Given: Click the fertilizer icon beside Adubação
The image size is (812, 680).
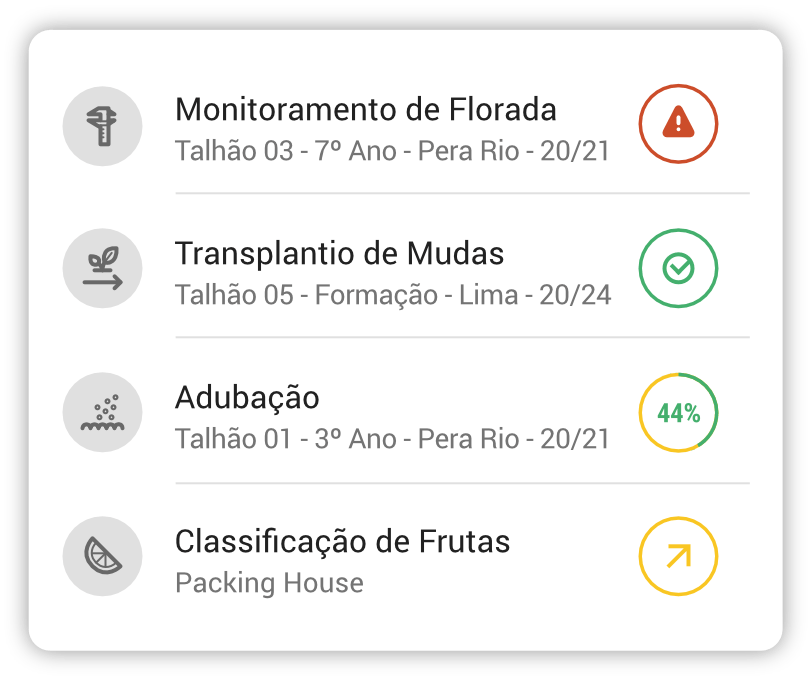Looking at the screenshot, I should pos(102,413).
